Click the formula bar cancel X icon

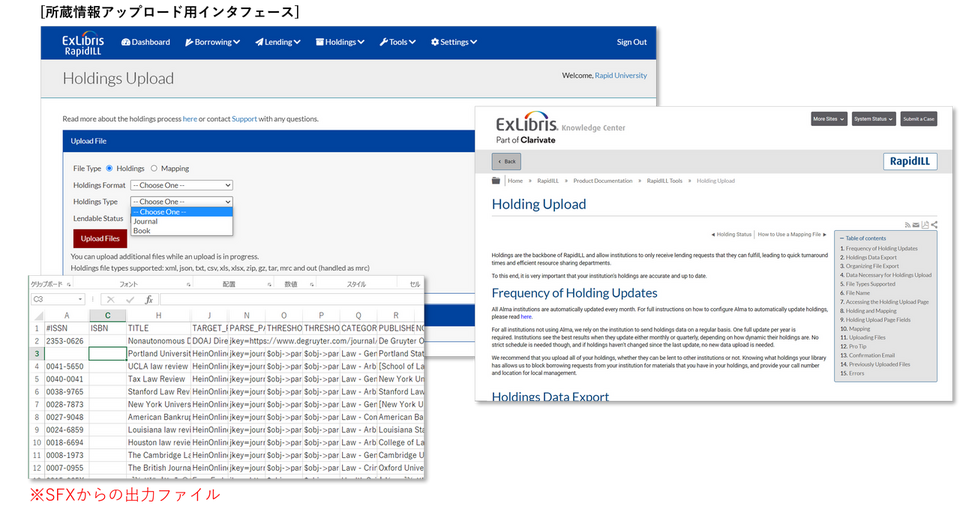[x=112, y=299]
